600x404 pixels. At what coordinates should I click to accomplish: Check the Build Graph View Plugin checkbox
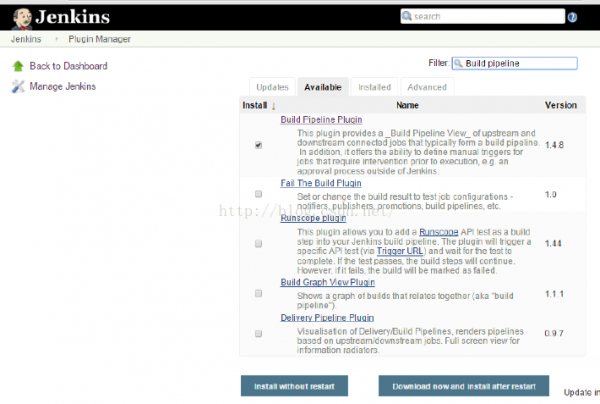click(259, 293)
